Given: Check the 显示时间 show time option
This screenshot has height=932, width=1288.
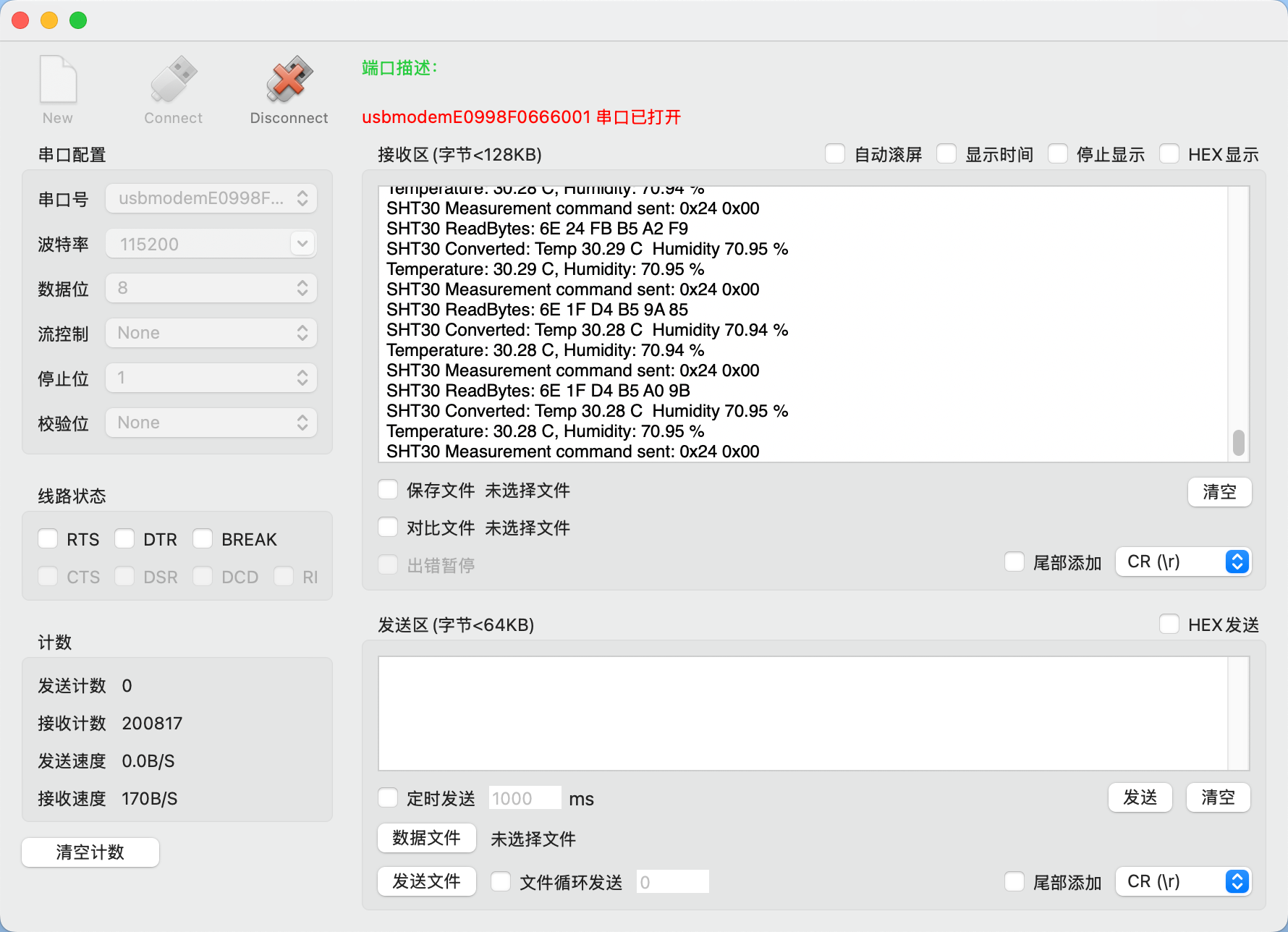Looking at the screenshot, I should [946, 154].
